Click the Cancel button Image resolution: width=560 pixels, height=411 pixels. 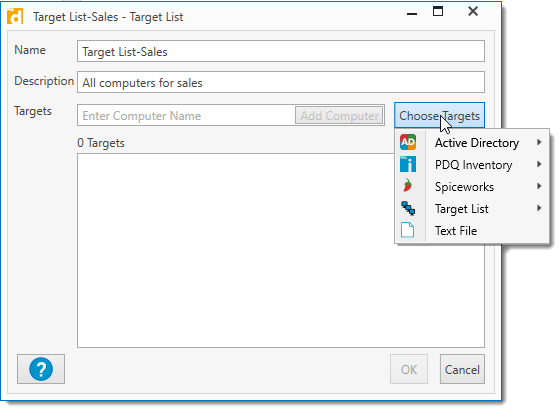(x=462, y=369)
